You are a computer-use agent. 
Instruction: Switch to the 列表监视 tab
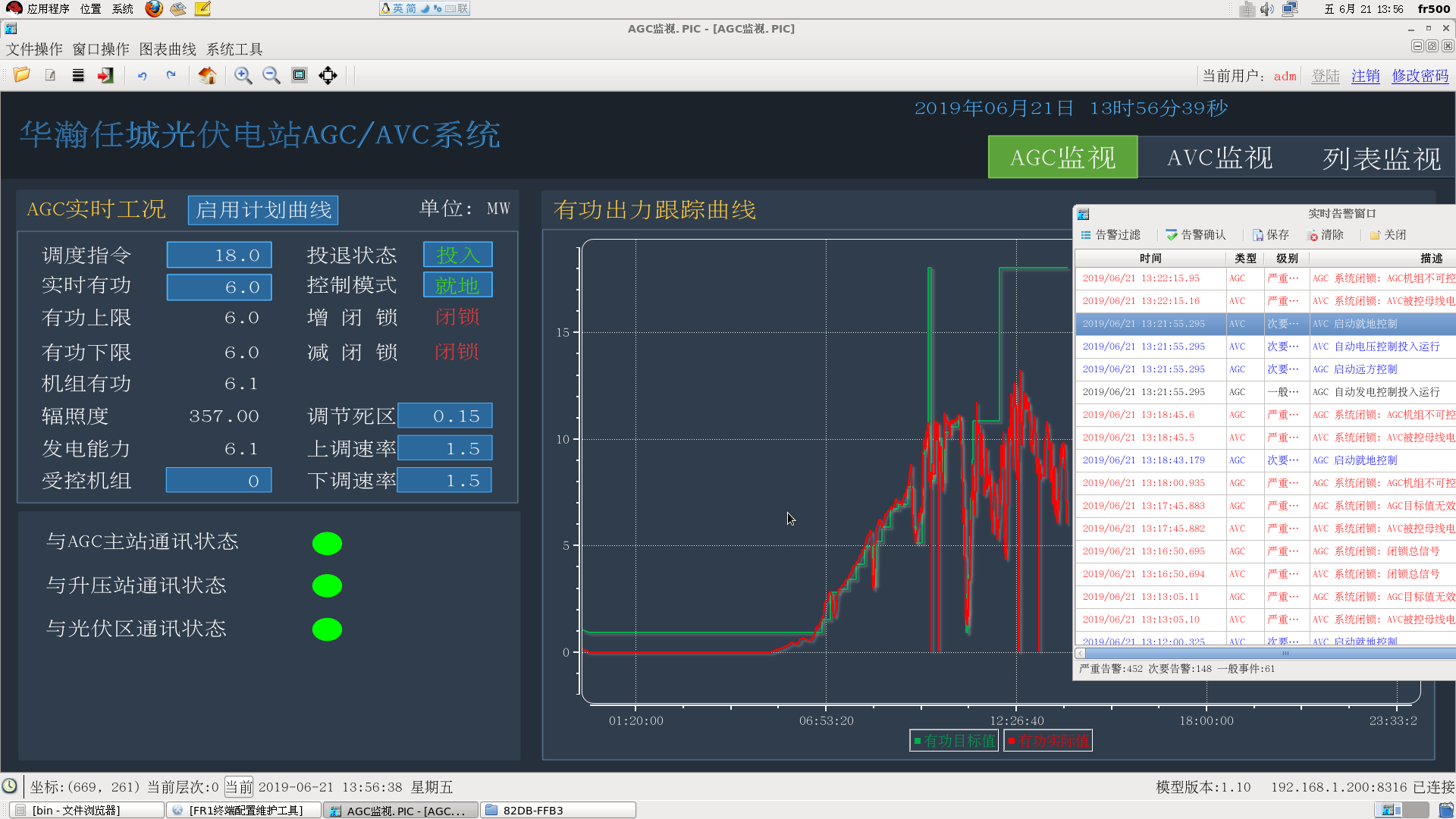pyautogui.click(x=1381, y=158)
